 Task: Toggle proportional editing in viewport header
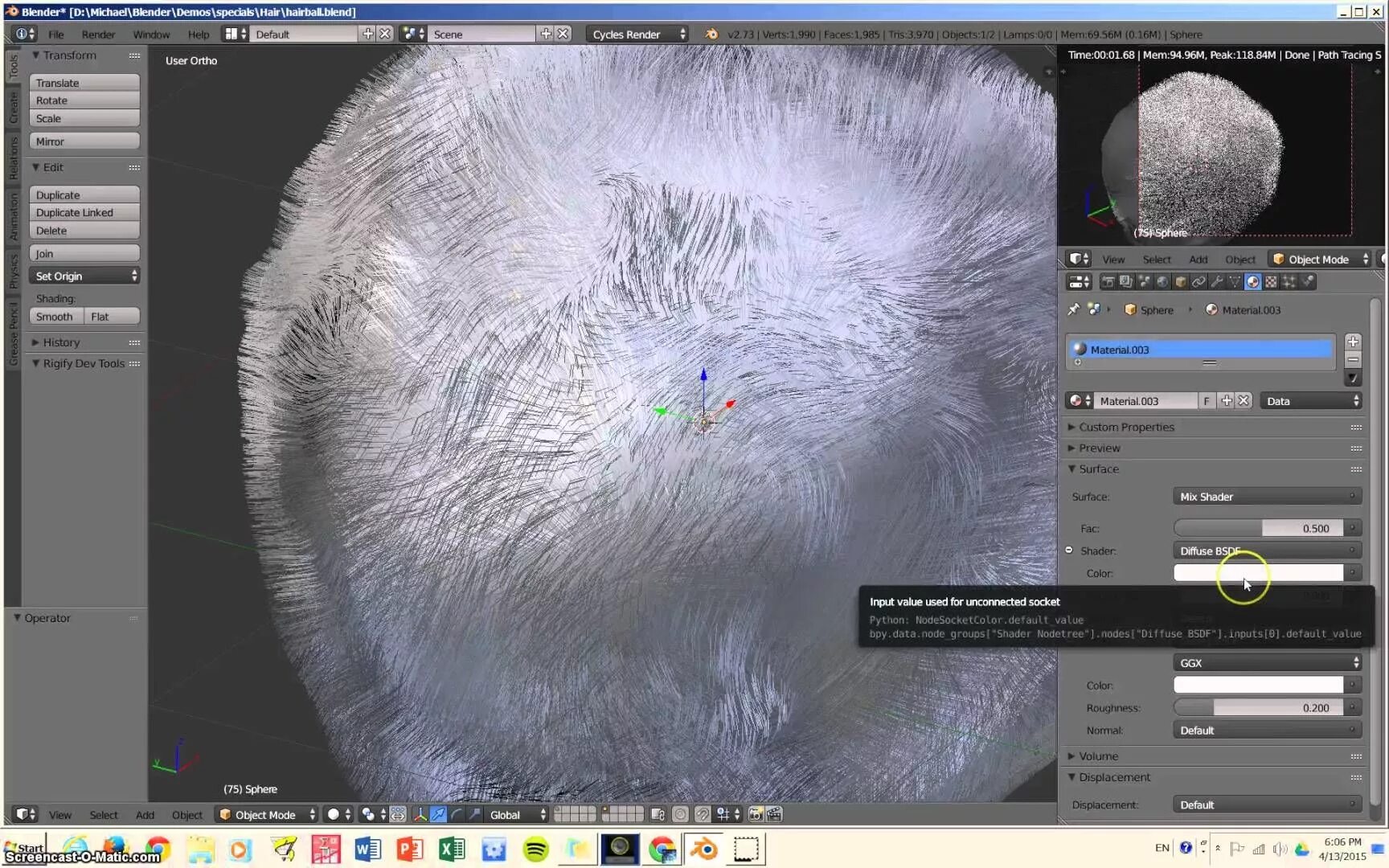point(680,814)
